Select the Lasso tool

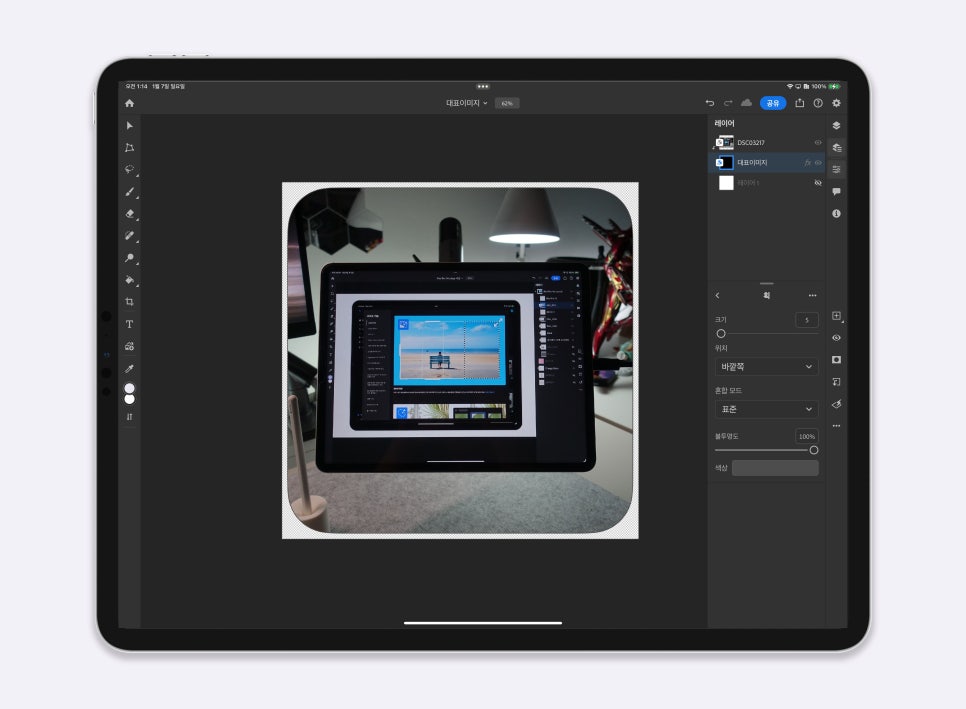129,169
